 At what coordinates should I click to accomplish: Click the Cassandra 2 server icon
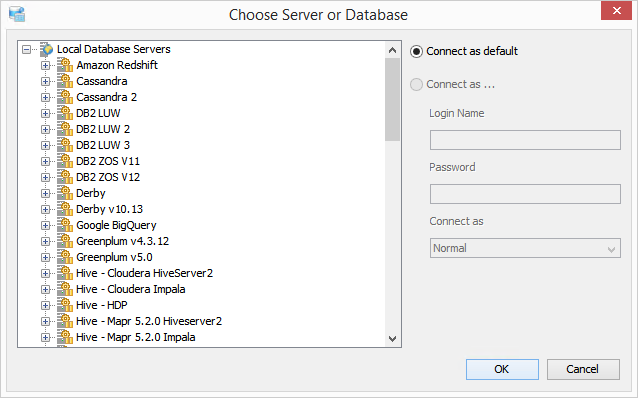65,97
